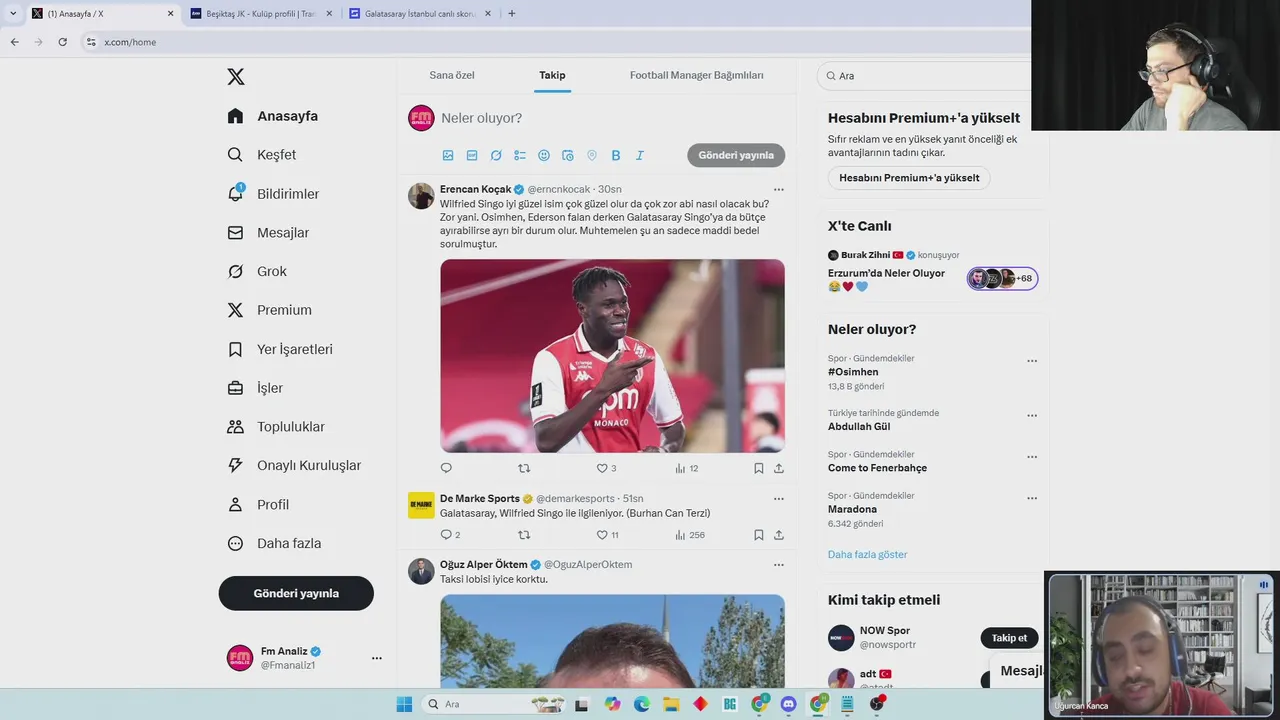The width and height of the screenshot is (1280, 720).
Task: Repost Erencan Koçak post
Action: pyautogui.click(x=524, y=468)
